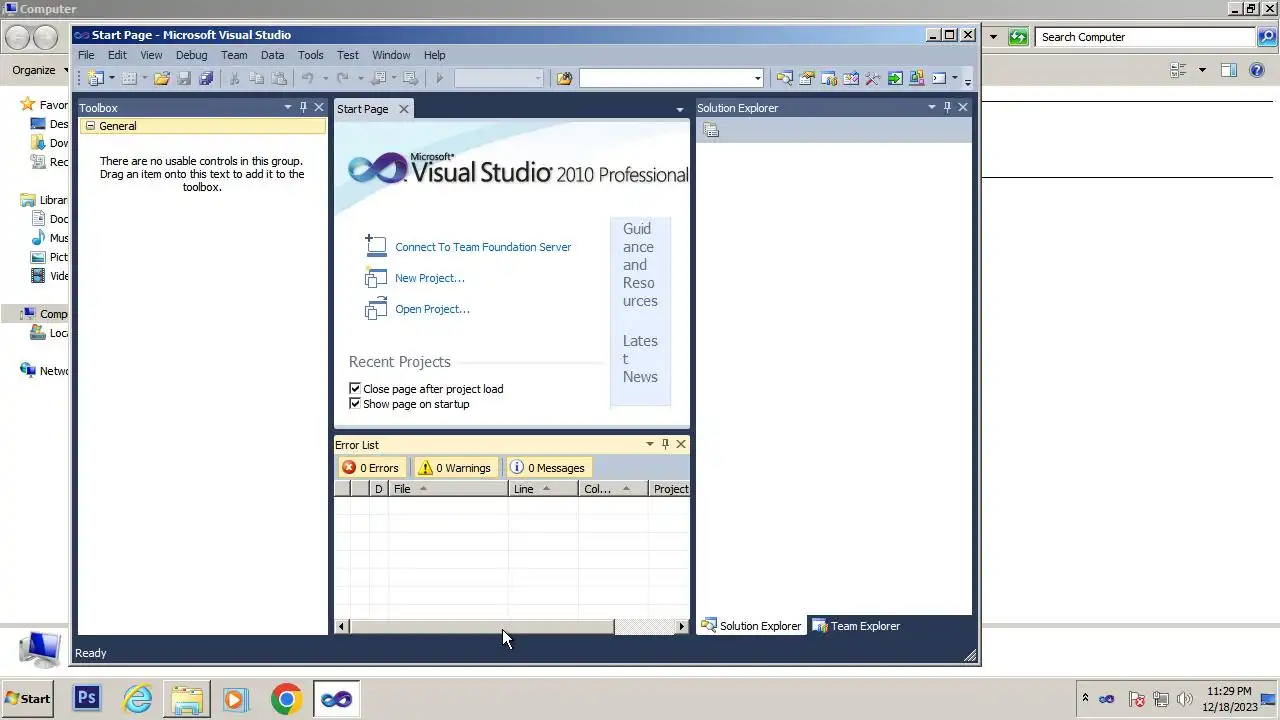Screen dimensions: 1280x720
Task: Click the Navigate Backward toolbar icon
Action: (378, 78)
